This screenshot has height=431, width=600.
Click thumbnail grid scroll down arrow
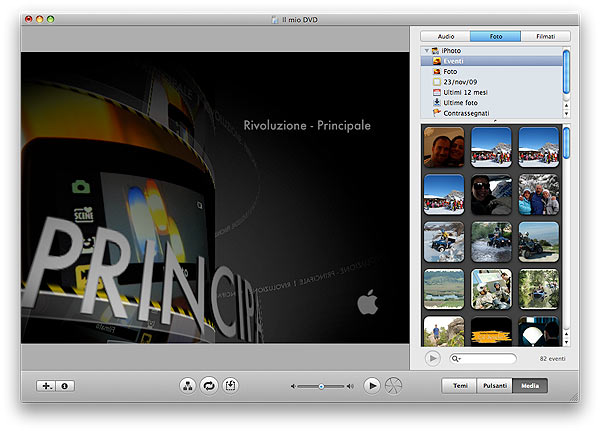click(x=566, y=343)
